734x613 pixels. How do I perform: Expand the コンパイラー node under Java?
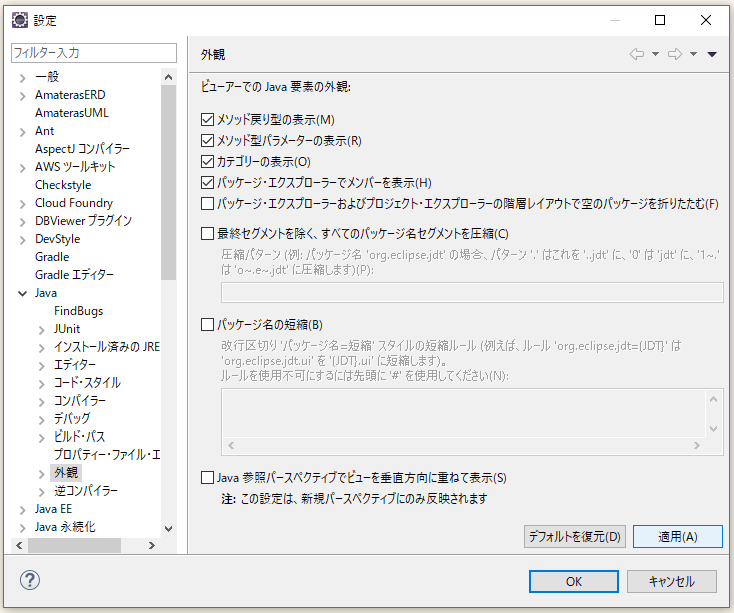click(x=42, y=402)
